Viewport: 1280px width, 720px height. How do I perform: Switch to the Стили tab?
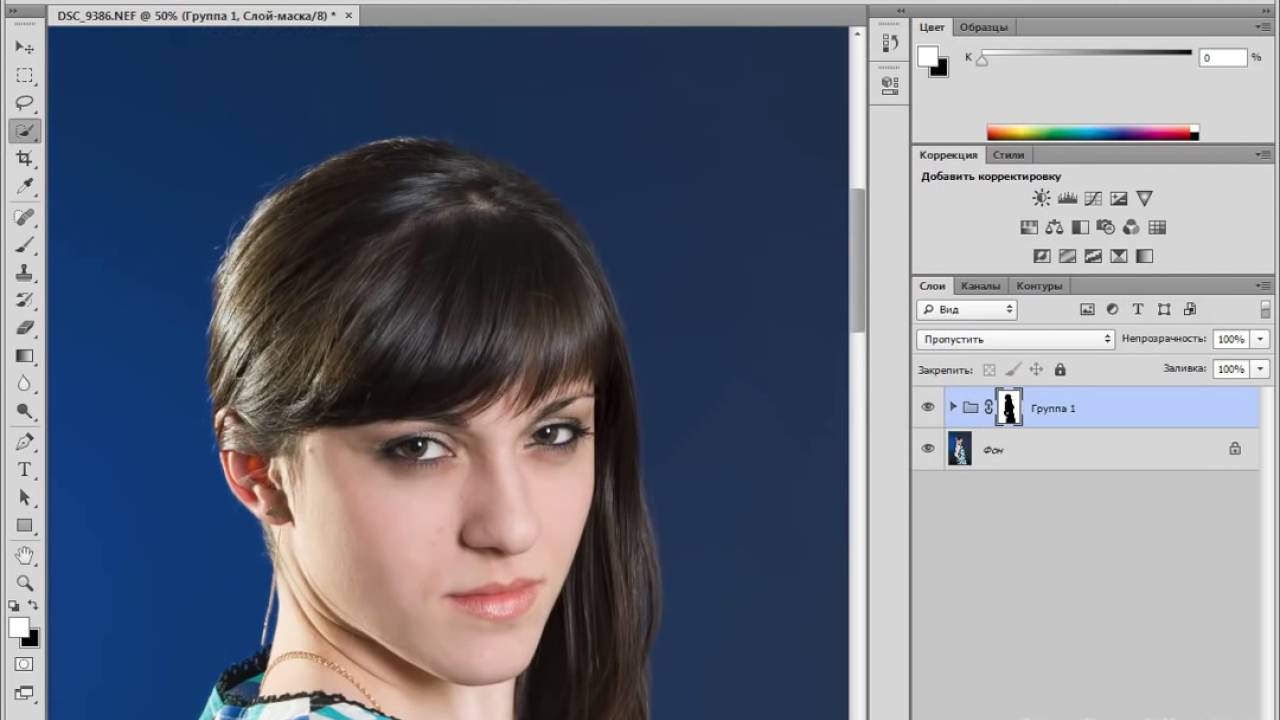[1009, 155]
